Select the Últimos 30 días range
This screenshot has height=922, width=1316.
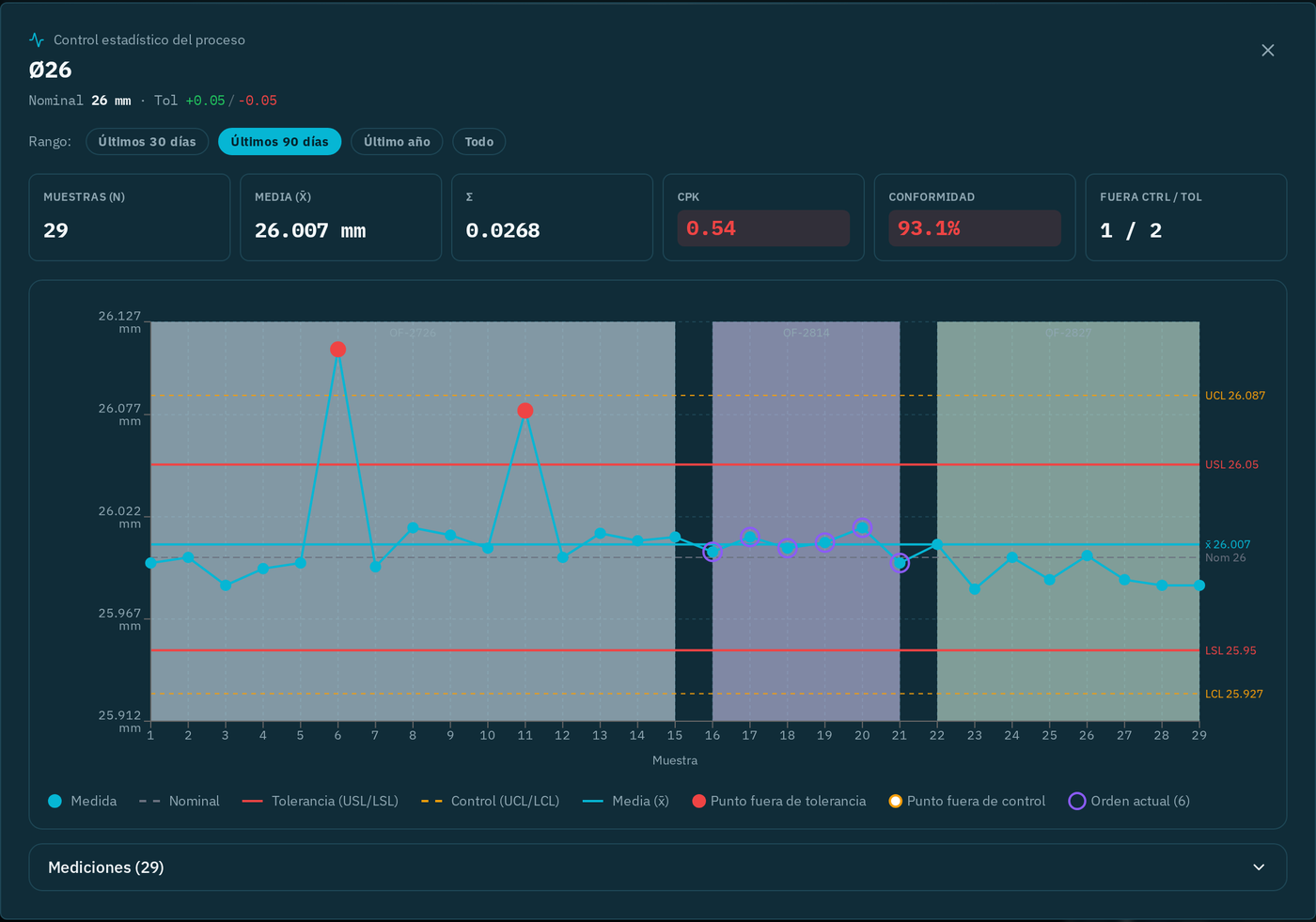tap(148, 142)
